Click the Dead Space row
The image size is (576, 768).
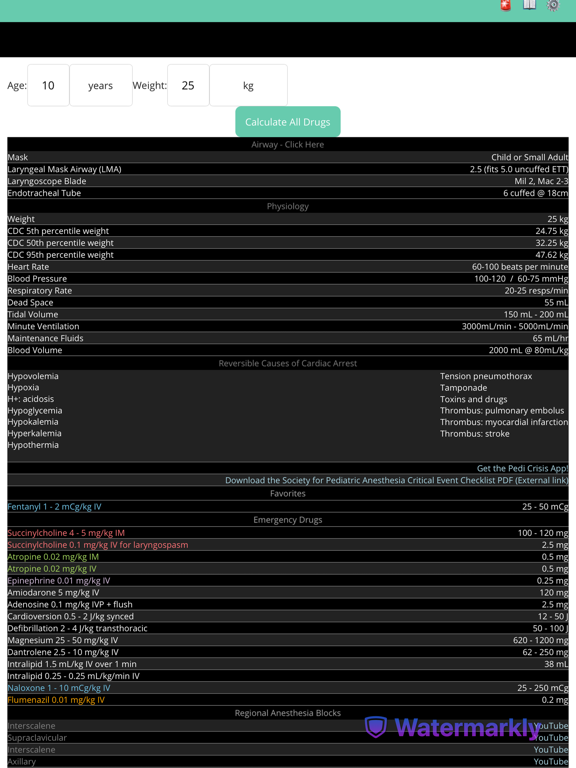tap(288, 302)
